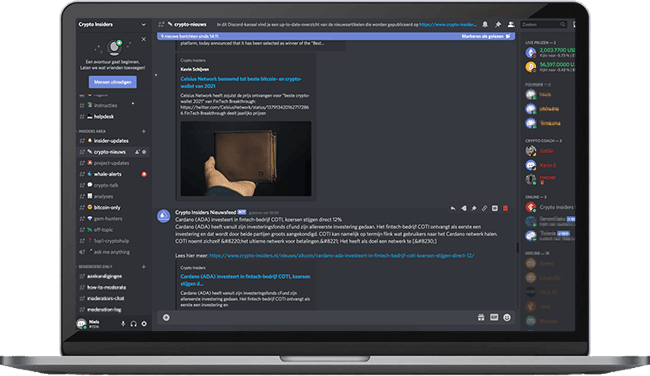Open the insider-updates channel
Image resolution: width=650 pixels, height=376 pixels.
[112, 141]
